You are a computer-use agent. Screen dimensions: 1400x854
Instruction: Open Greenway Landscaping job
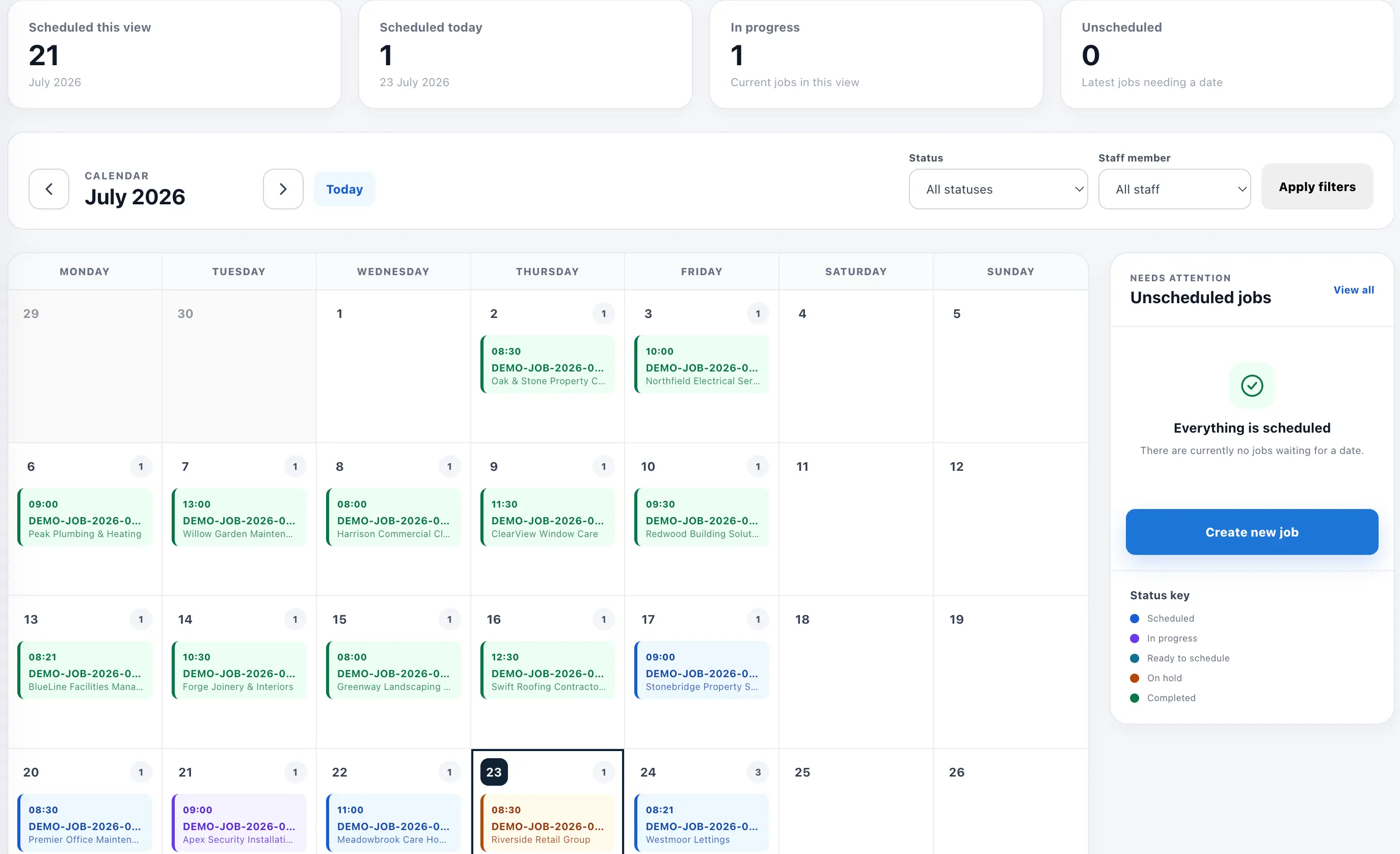click(x=393, y=671)
